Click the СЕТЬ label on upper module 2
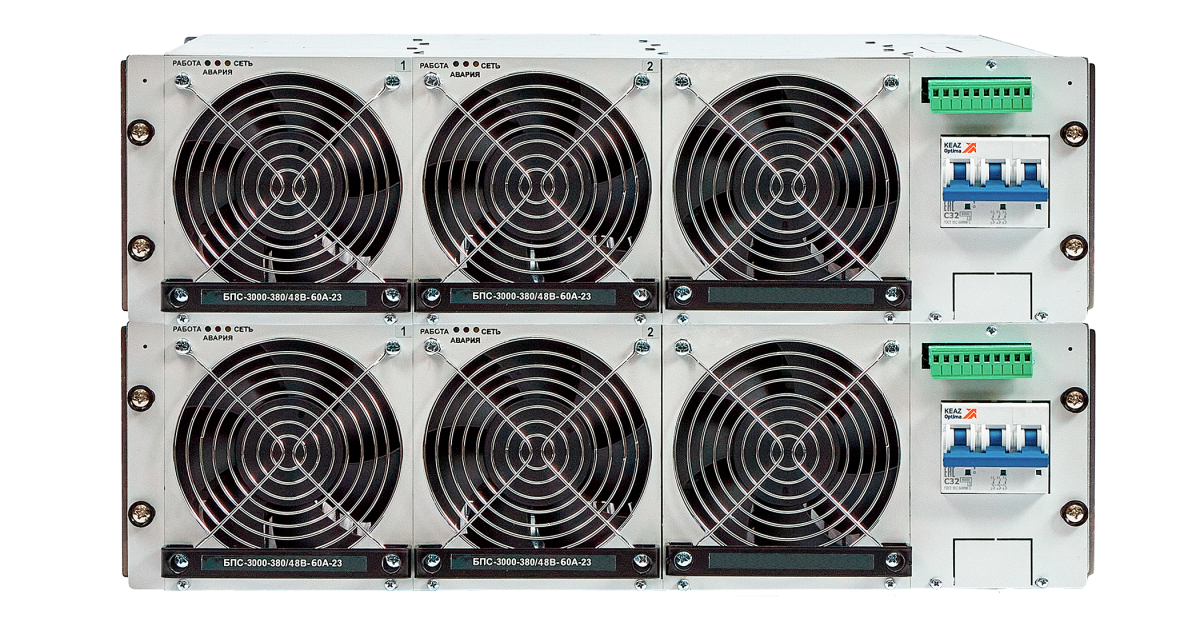 click(x=490, y=66)
